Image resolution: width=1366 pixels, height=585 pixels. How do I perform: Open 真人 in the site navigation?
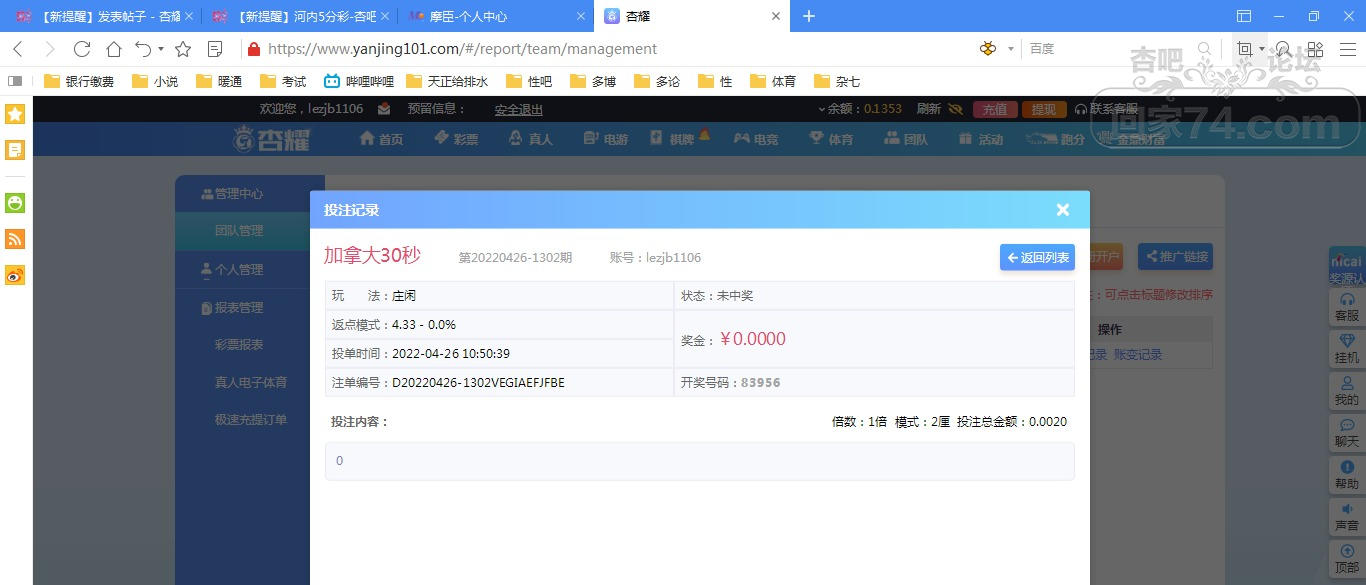click(530, 139)
